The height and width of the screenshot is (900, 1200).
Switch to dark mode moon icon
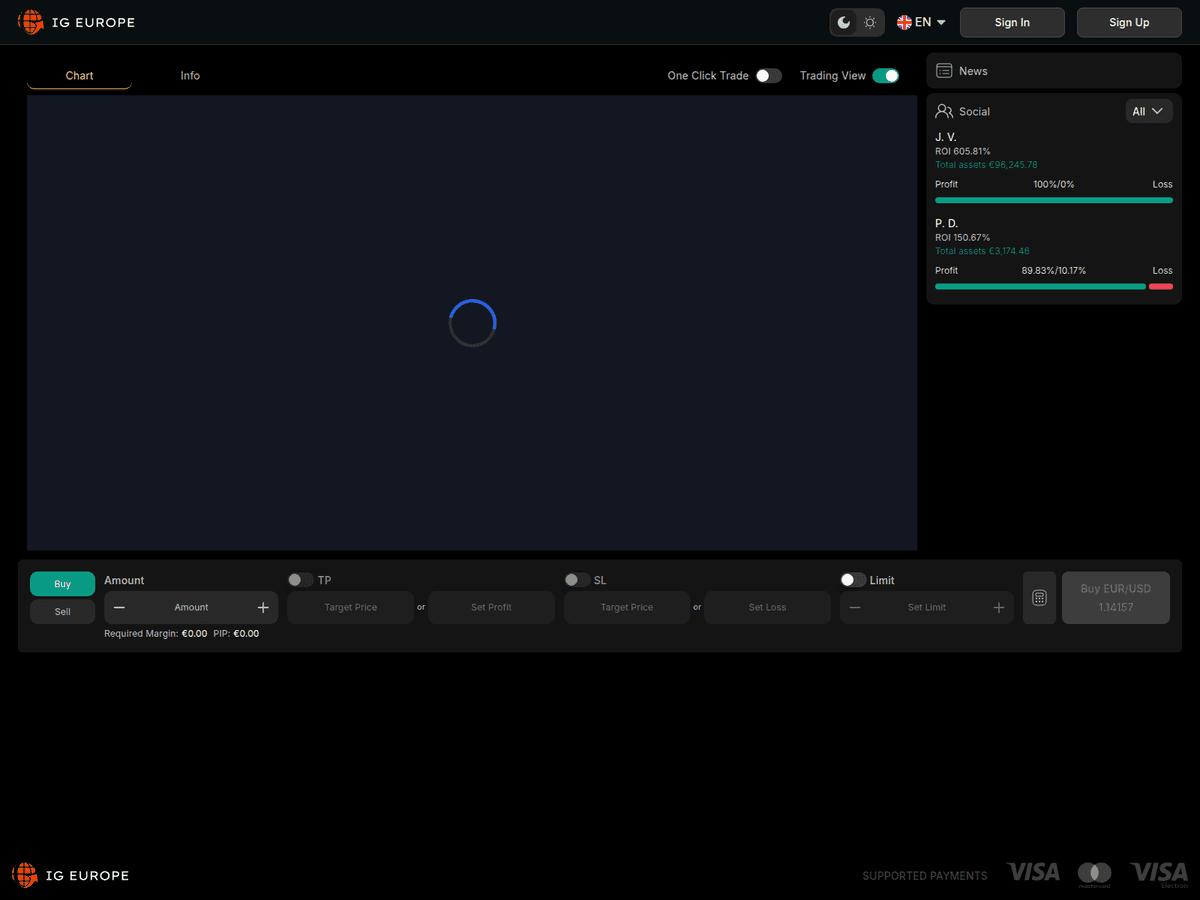pos(844,22)
